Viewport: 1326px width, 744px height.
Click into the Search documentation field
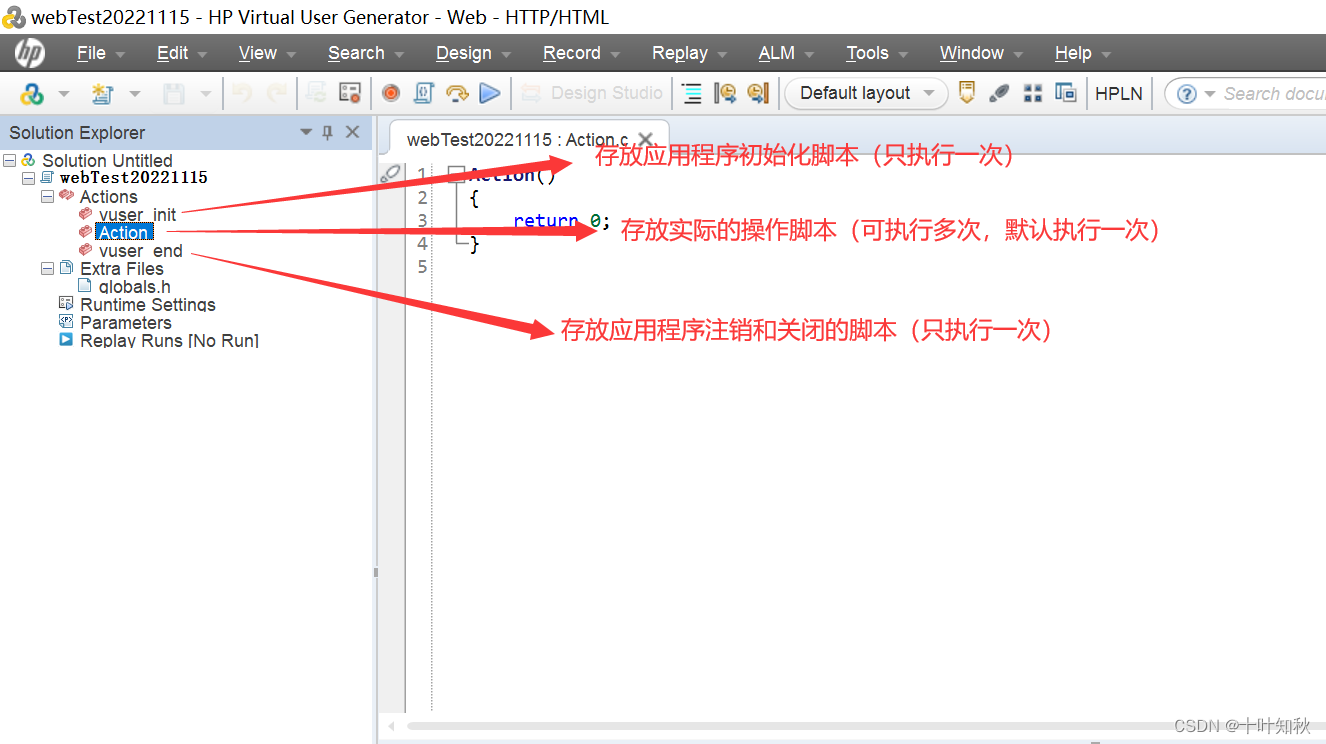click(1274, 94)
